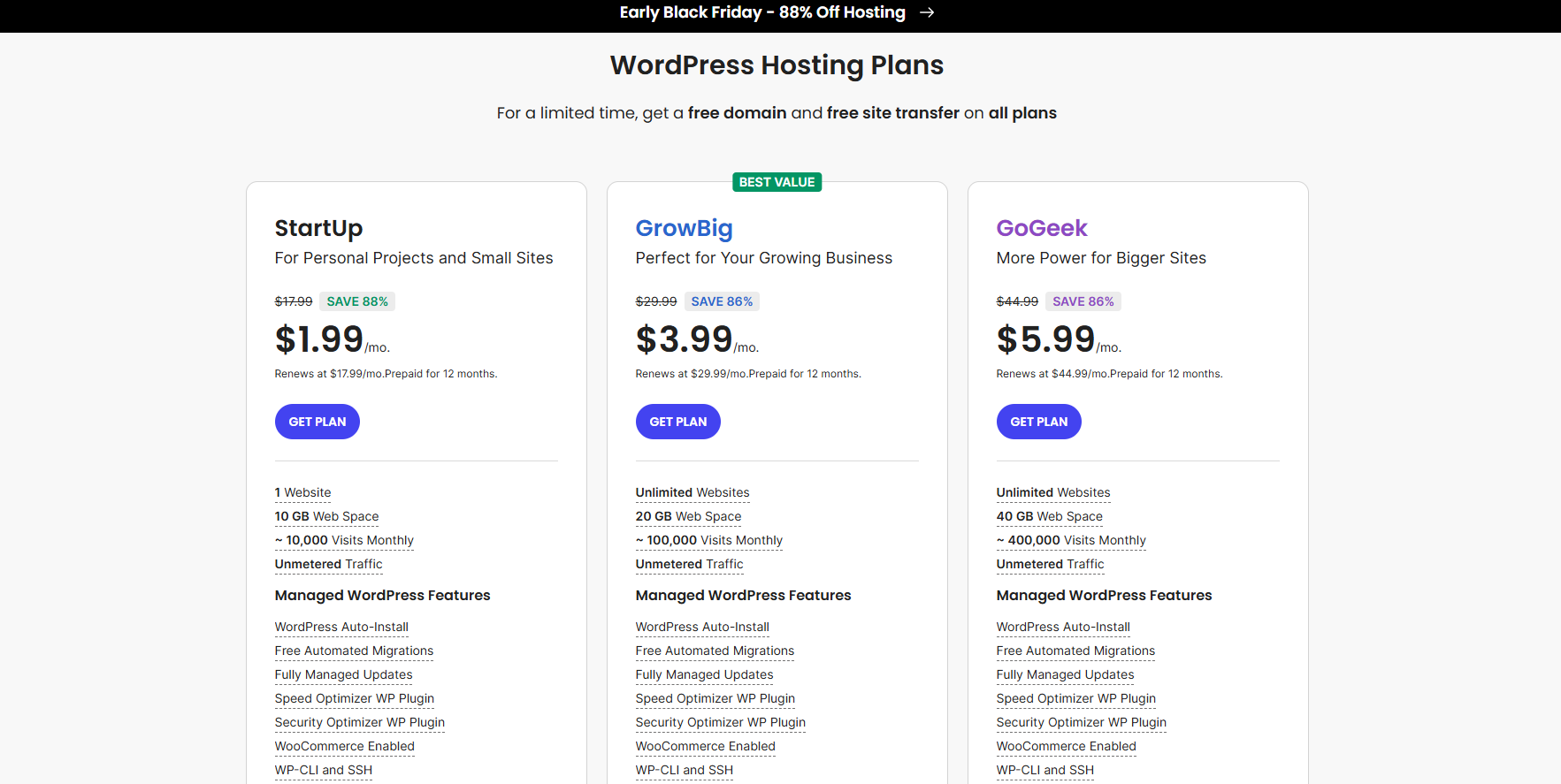This screenshot has height=784, width=1561.
Task: Click GET PLAN for GrowBig
Action: [x=678, y=422]
